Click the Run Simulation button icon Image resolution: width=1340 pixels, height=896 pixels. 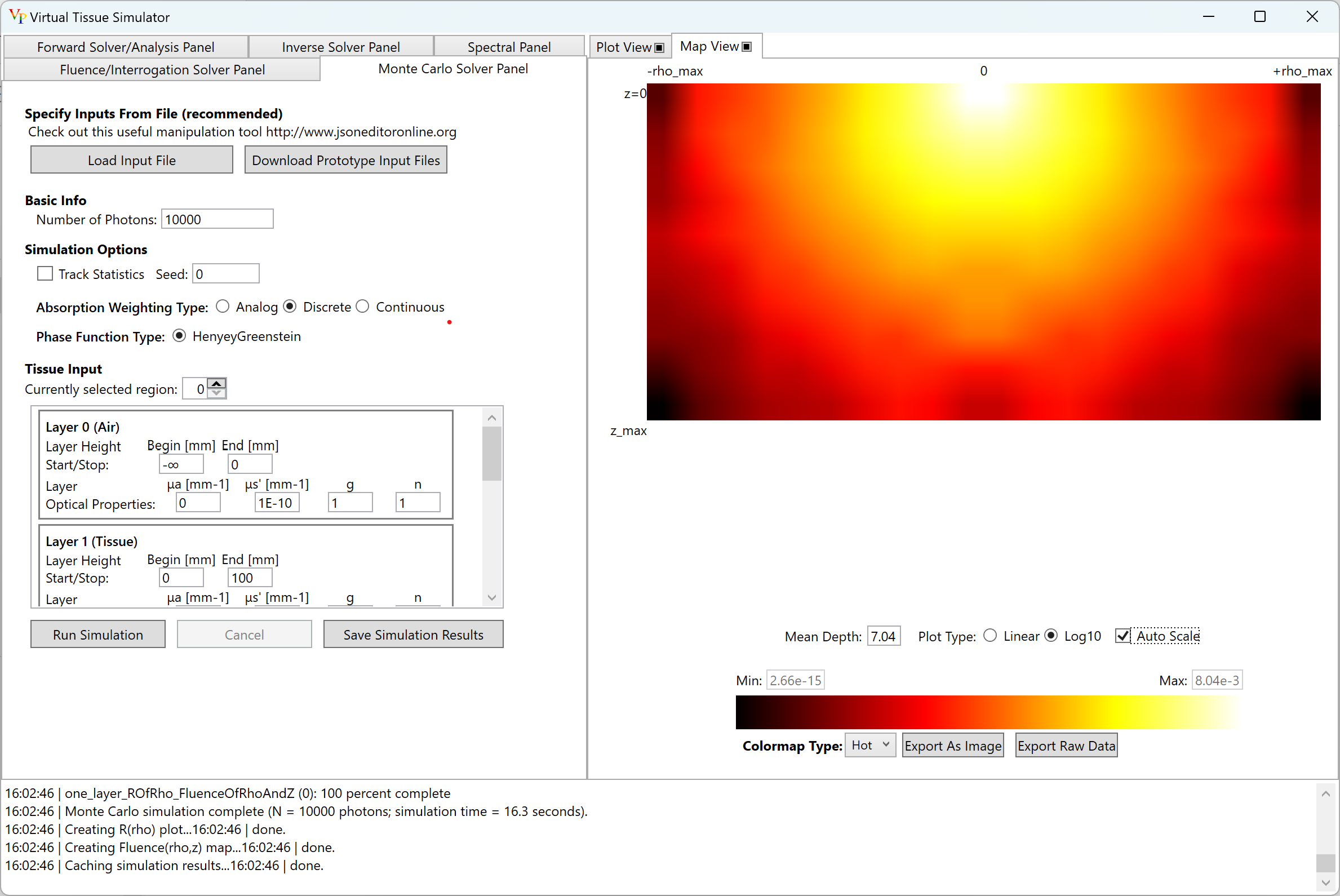click(97, 633)
